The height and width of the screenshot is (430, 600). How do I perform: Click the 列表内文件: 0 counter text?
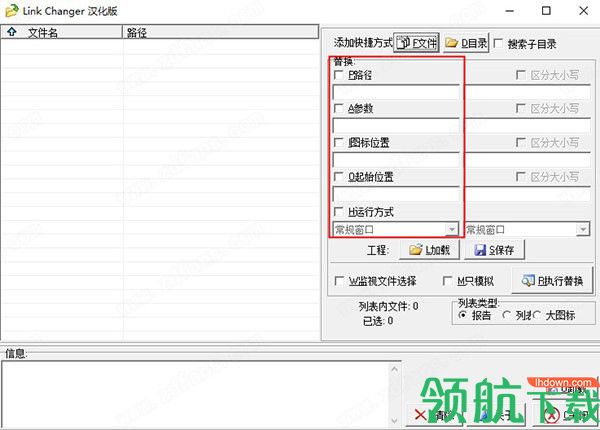tap(388, 306)
